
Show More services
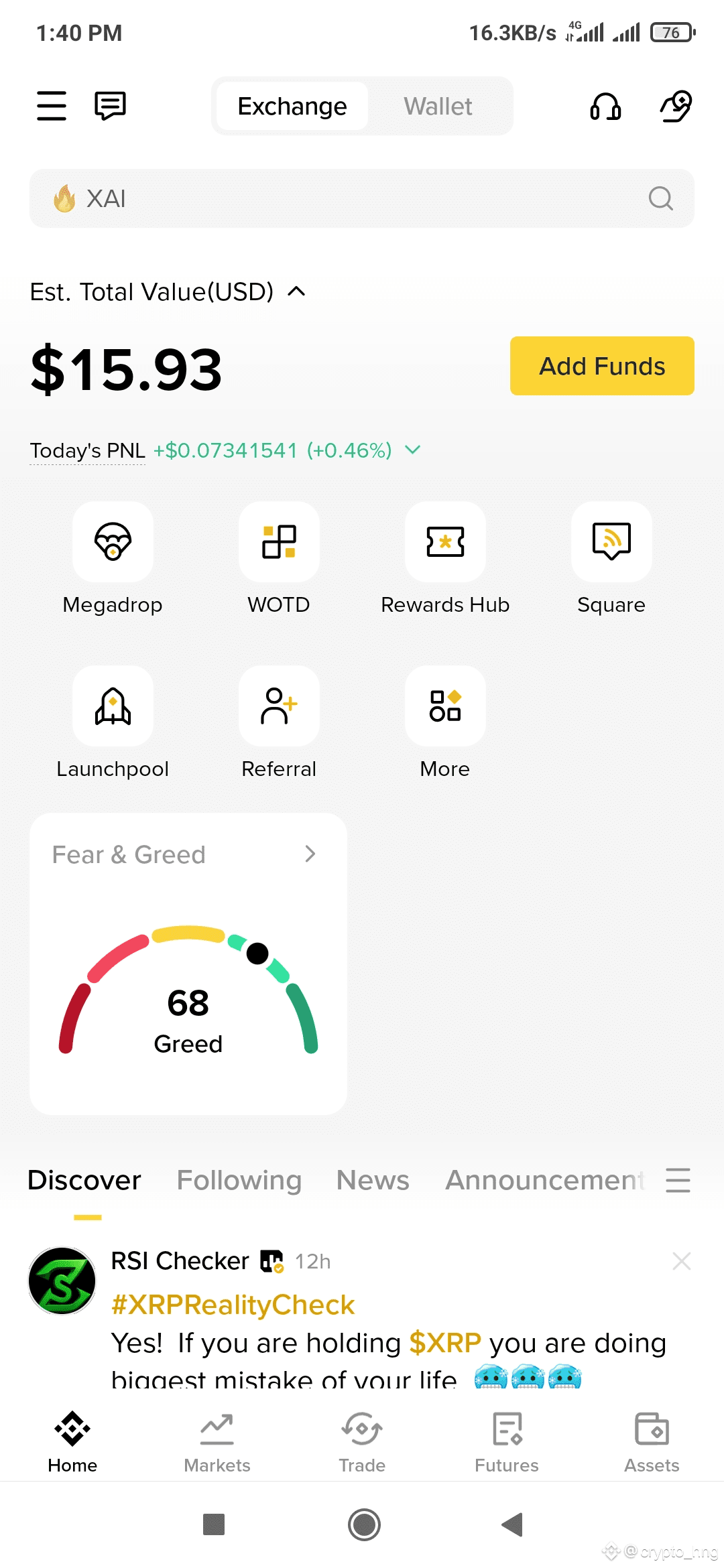pyautogui.click(x=445, y=706)
